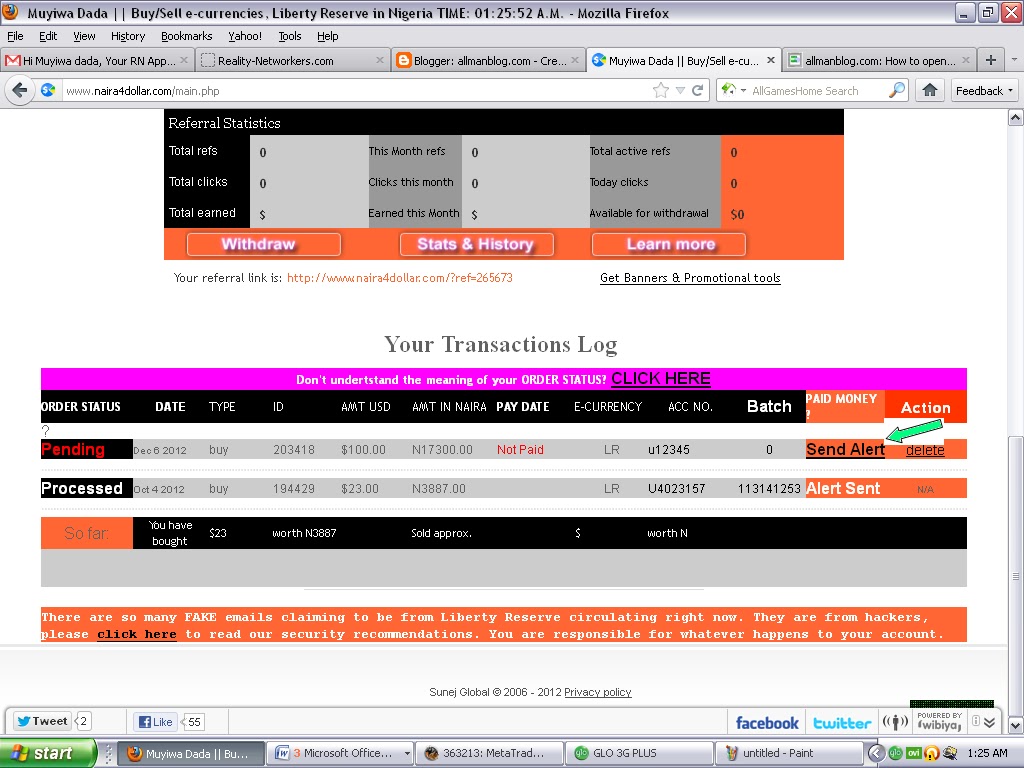
Task: Open the Yahoo! menu
Action: click(245, 36)
